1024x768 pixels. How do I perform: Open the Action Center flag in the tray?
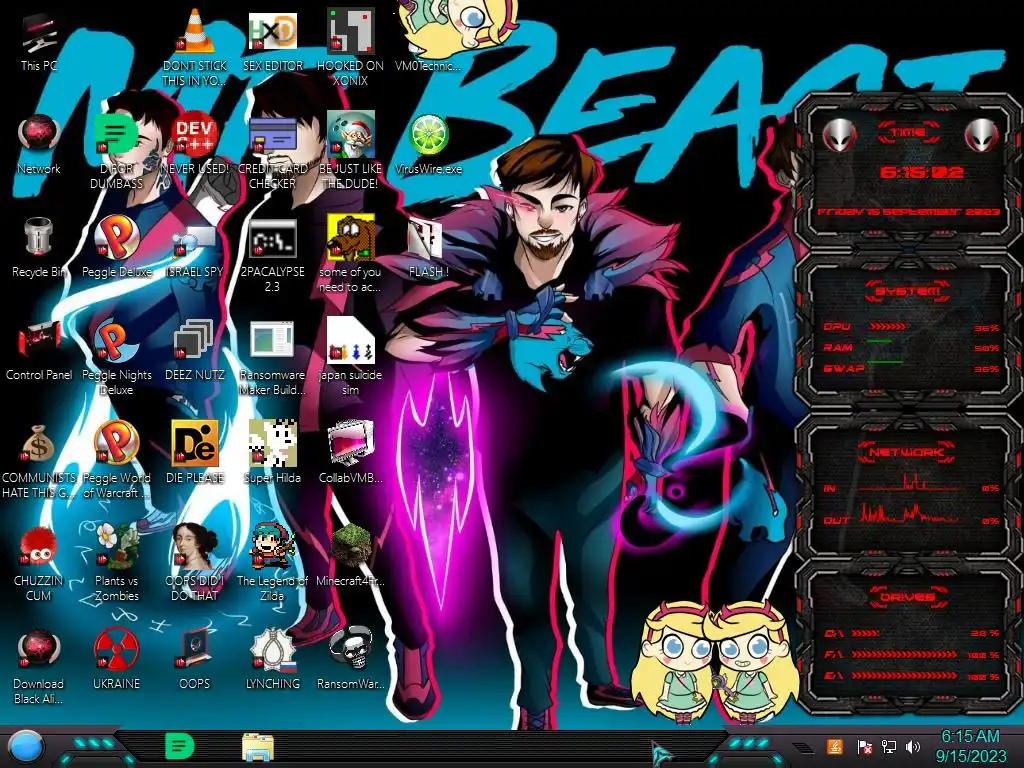click(x=864, y=746)
